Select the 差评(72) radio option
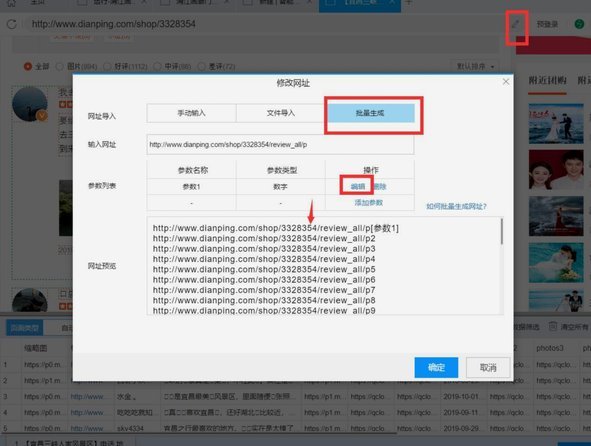Screen dimensions: 591x446 (202, 67)
